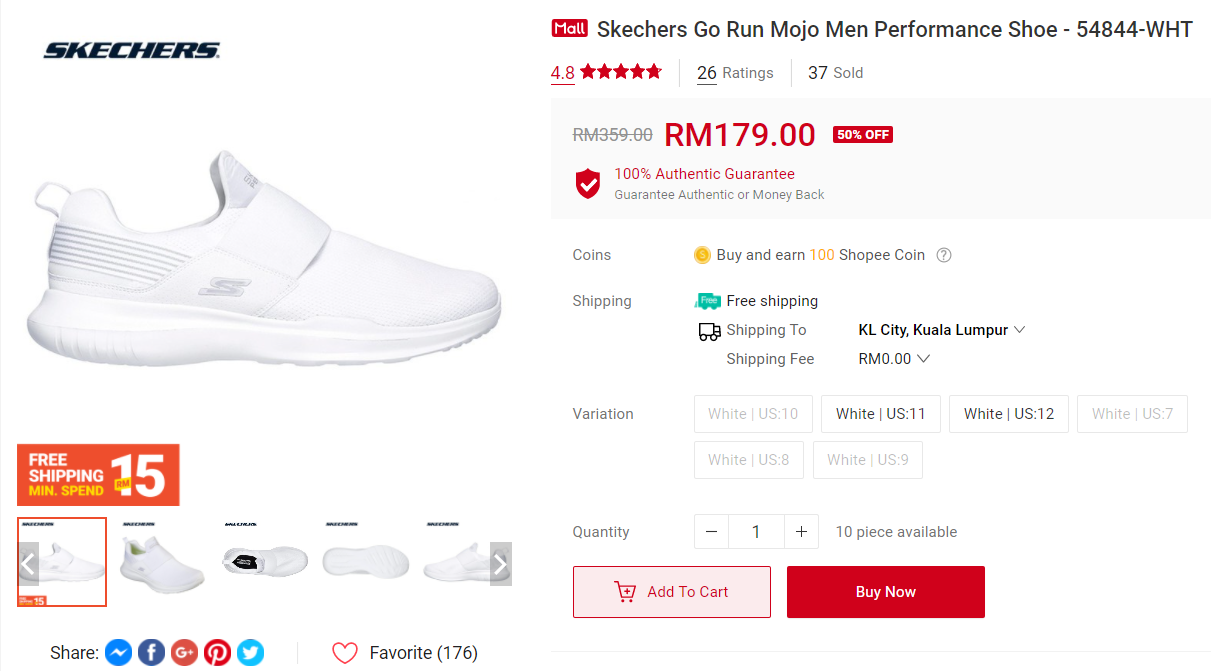Click Shopee Coin help question mark
The width and height of the screenshot is (1211, 671).
pos(943,255)
